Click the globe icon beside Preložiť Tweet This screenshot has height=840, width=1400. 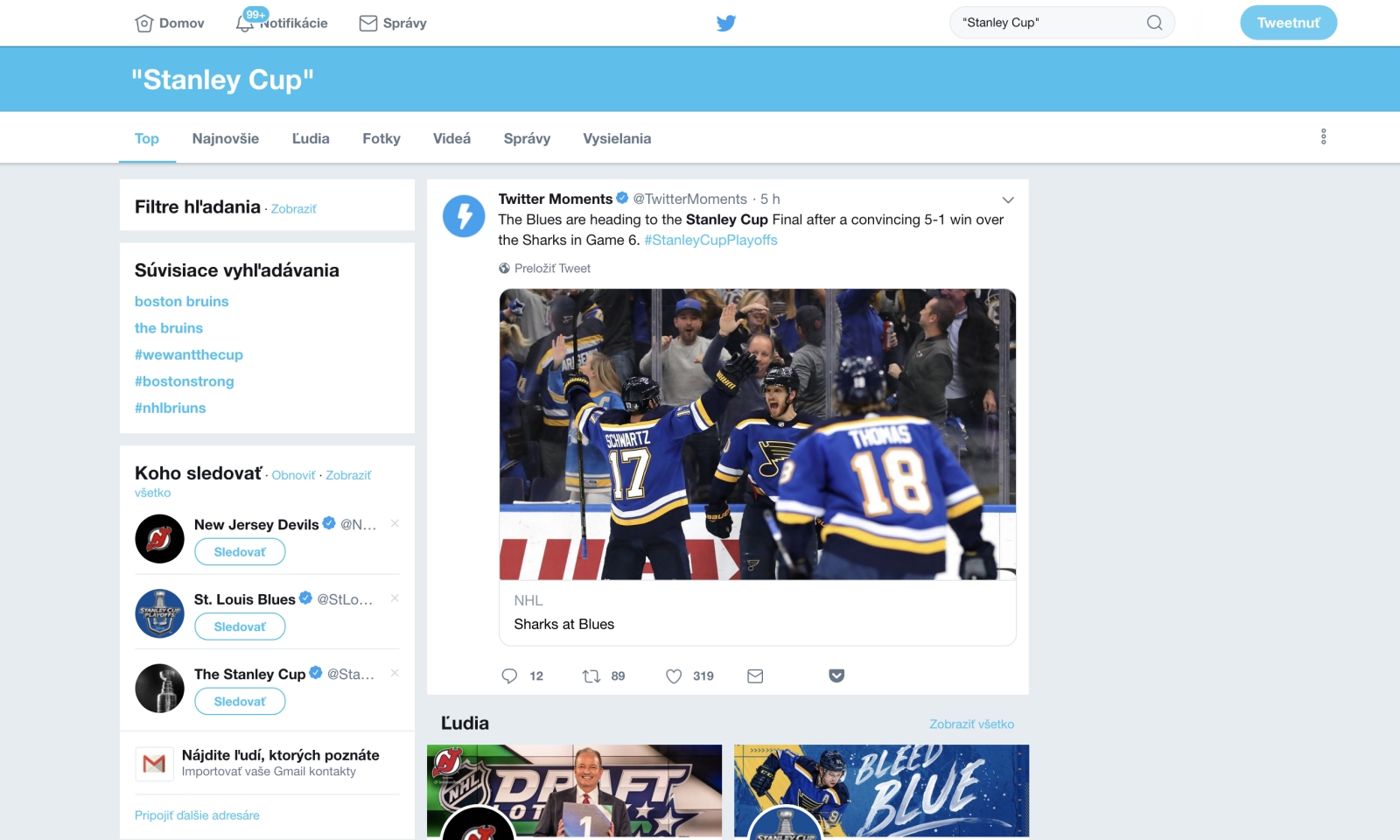pos(504,269)
